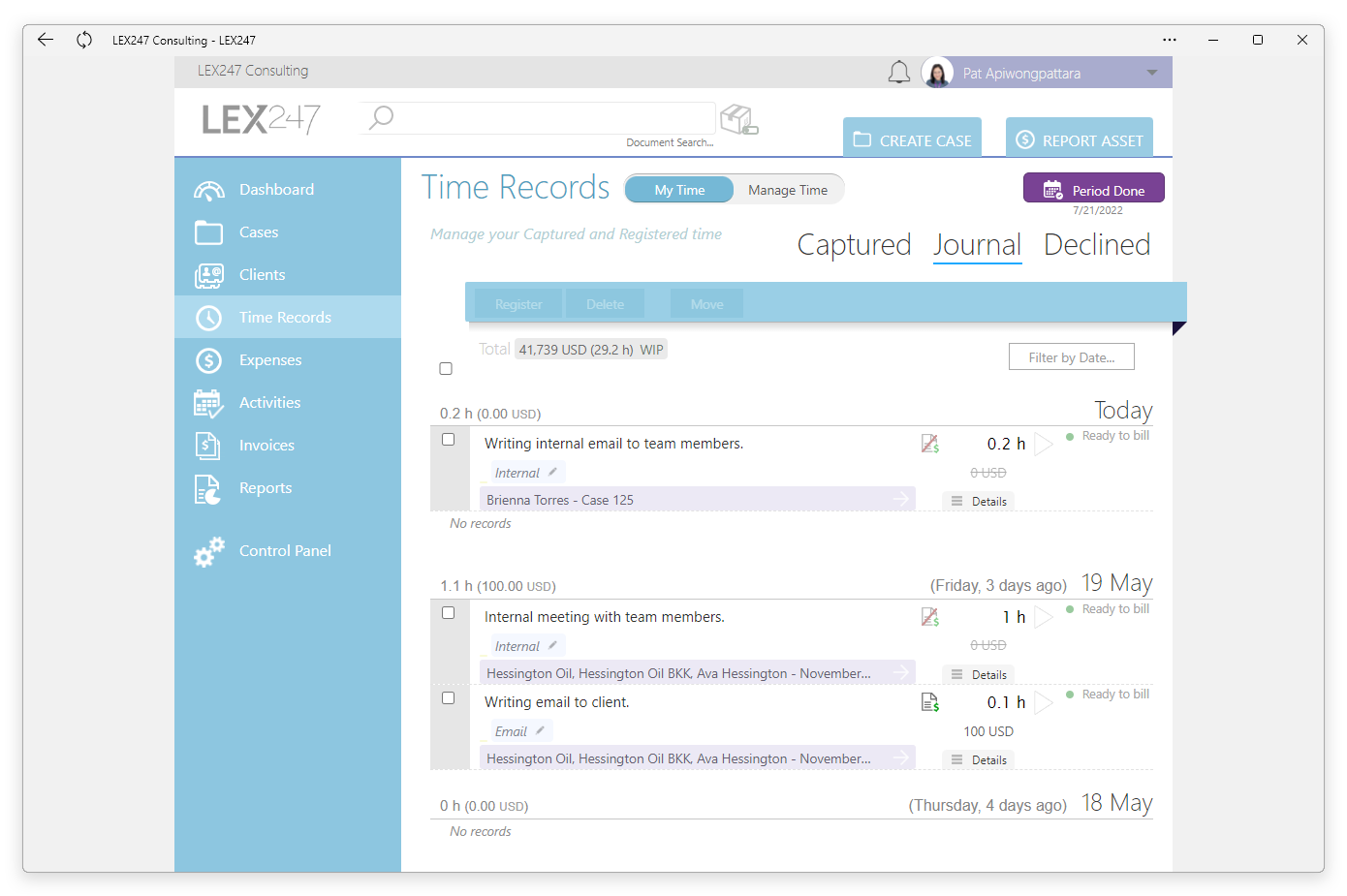Expand Details for internal meeting record
1347x896 pixels.
[x=979, y=674]
